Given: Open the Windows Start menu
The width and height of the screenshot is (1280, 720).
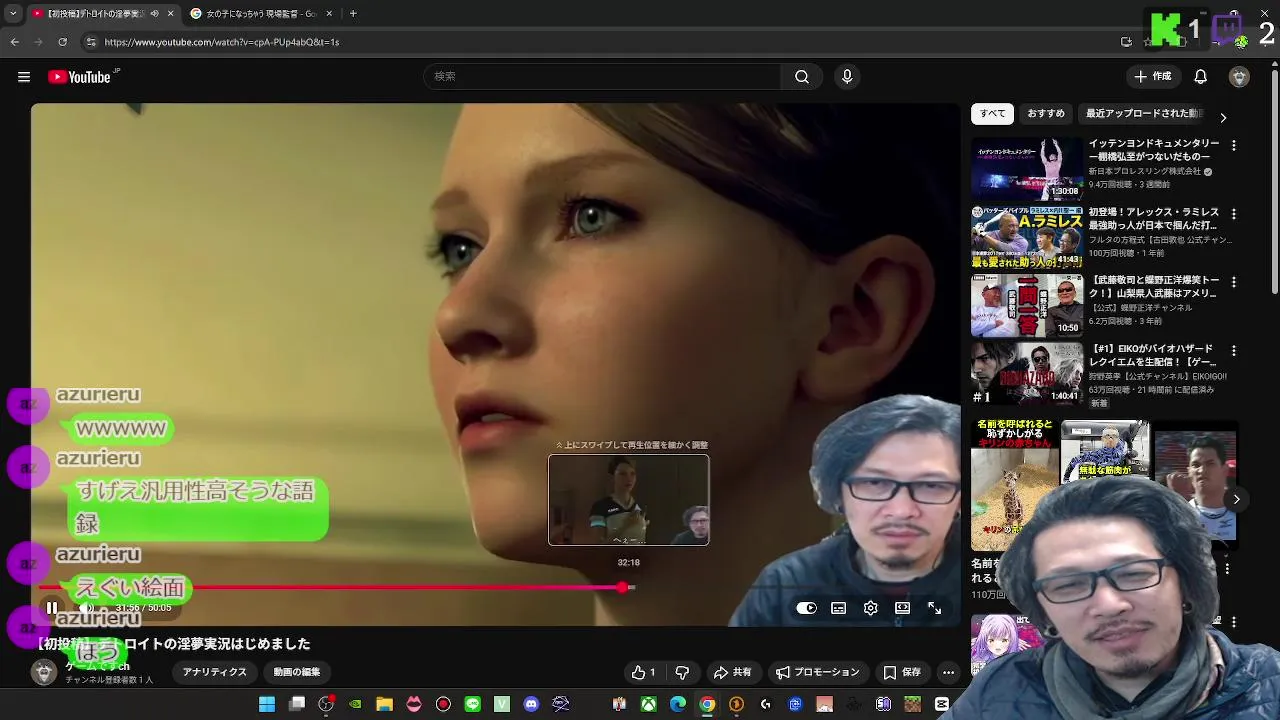Looking at the screenshot, I should [267, 705].
